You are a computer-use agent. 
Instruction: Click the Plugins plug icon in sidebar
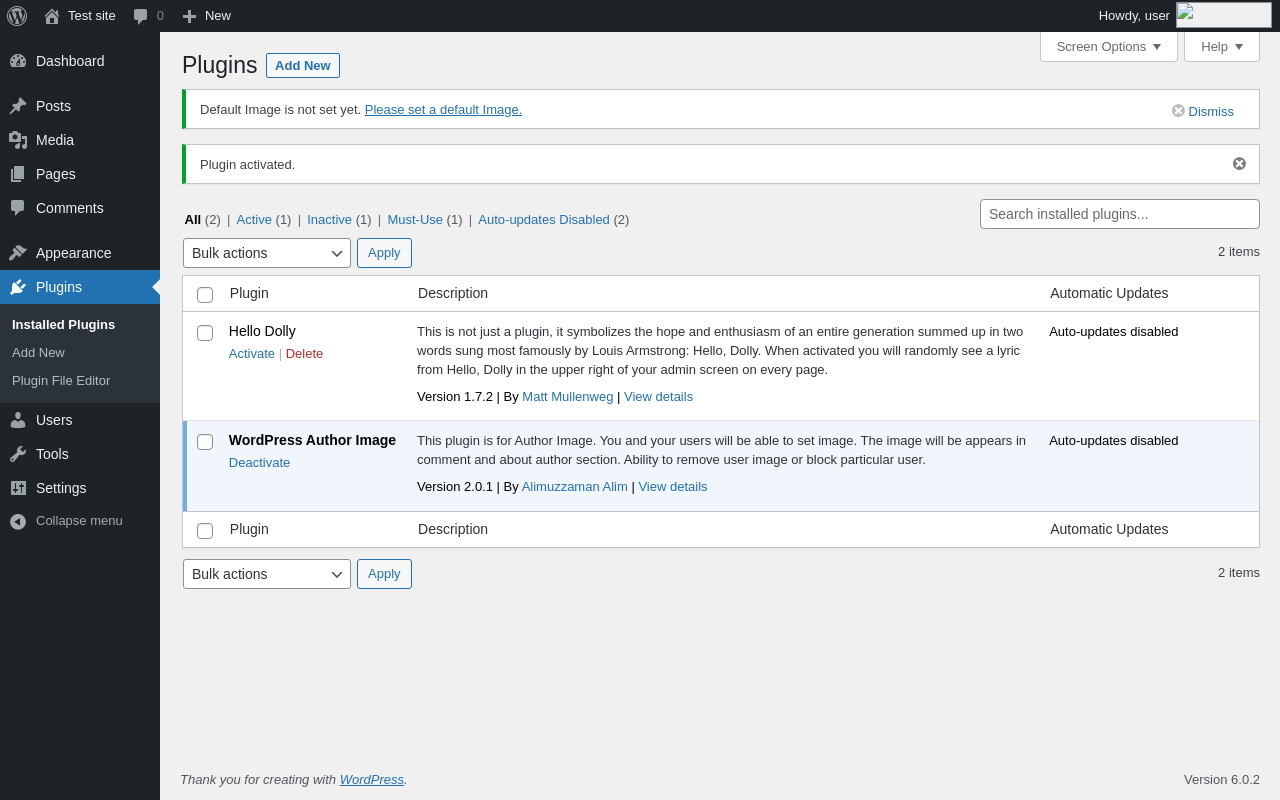pyautogui.click(x=18, y=287)
